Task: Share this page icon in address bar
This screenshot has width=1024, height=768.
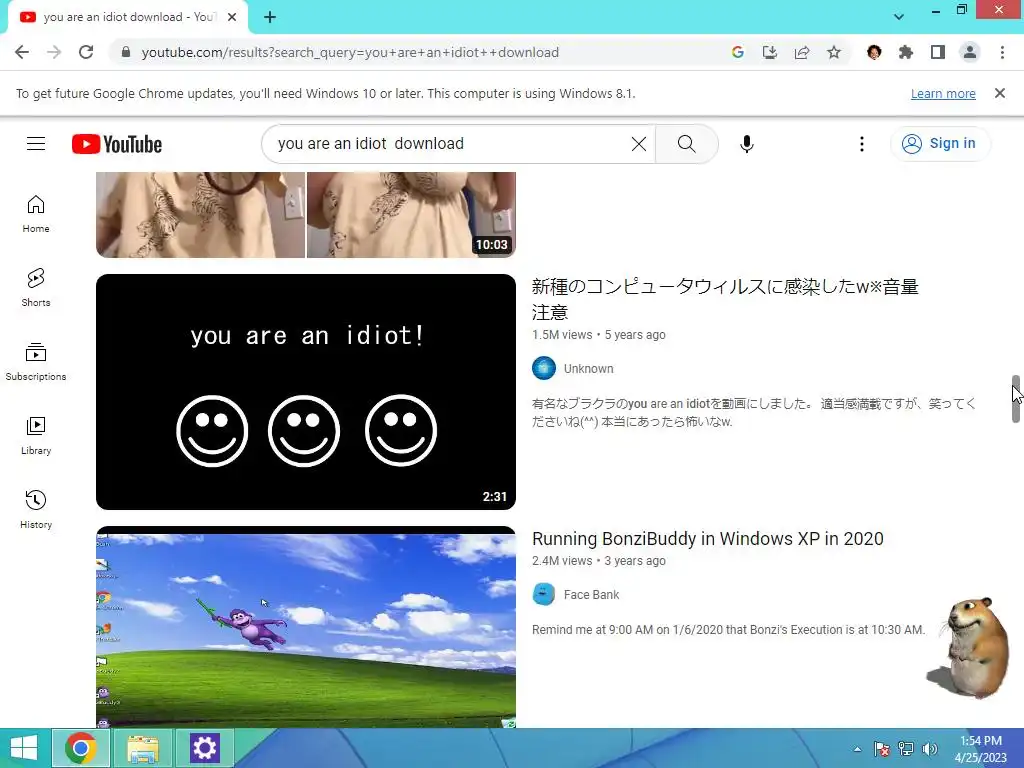Action: point(802,52)
